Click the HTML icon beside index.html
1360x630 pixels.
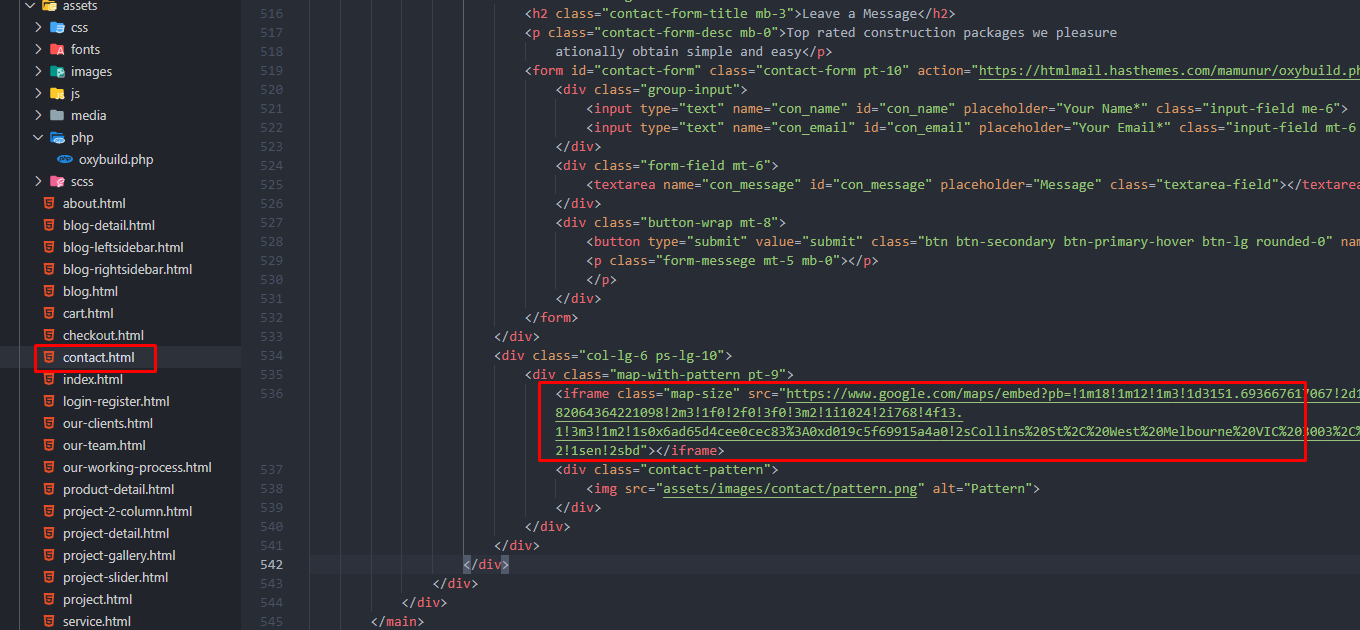tap(49, 380)
